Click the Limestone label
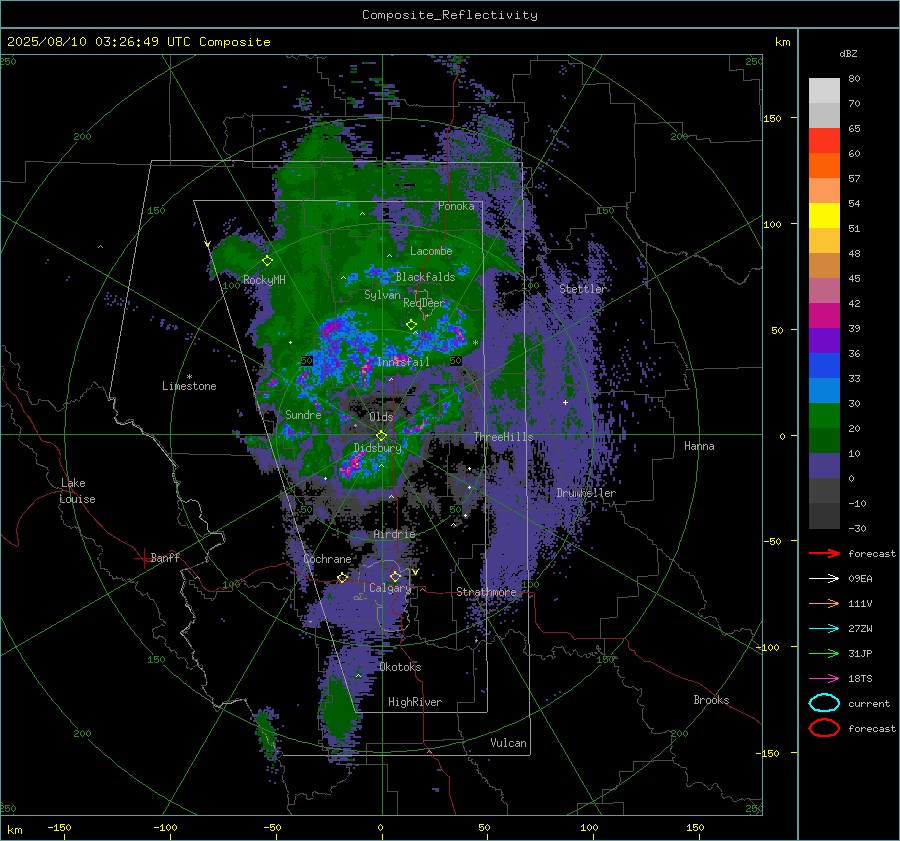The width and height of the screenshot is (900, 841). pos(189,386)
